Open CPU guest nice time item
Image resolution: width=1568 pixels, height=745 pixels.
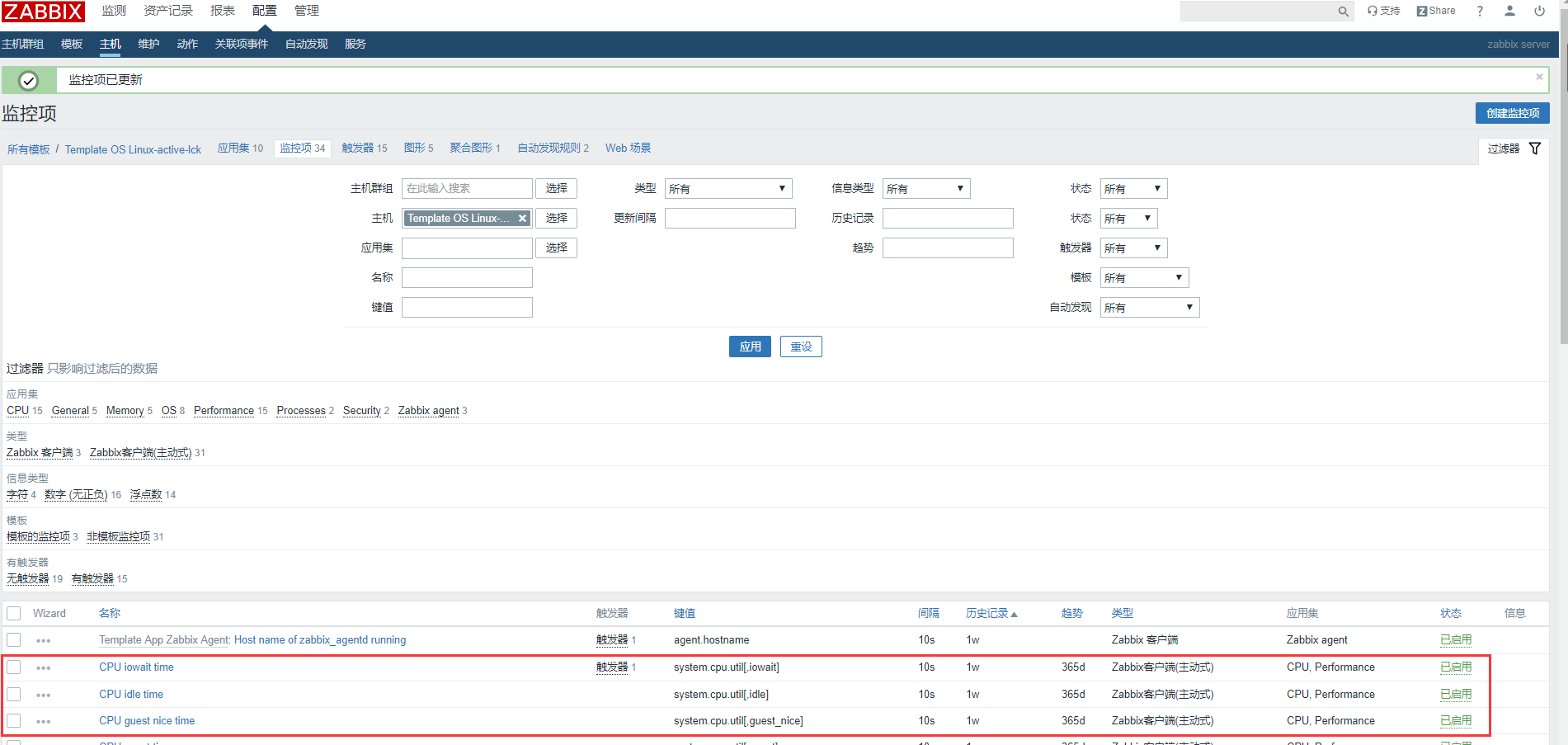pyautogui.click(x=147, y=721)
